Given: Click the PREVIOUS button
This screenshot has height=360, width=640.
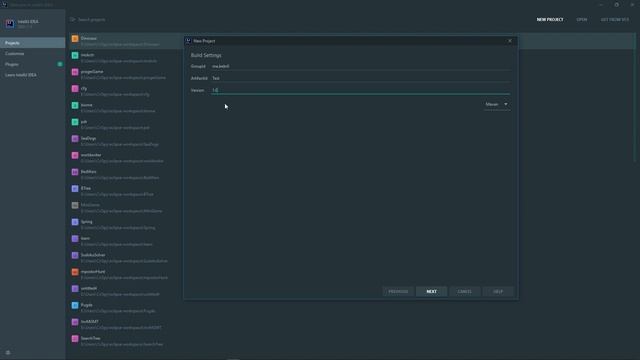Looking at the screenshot, I should point(398,291).
